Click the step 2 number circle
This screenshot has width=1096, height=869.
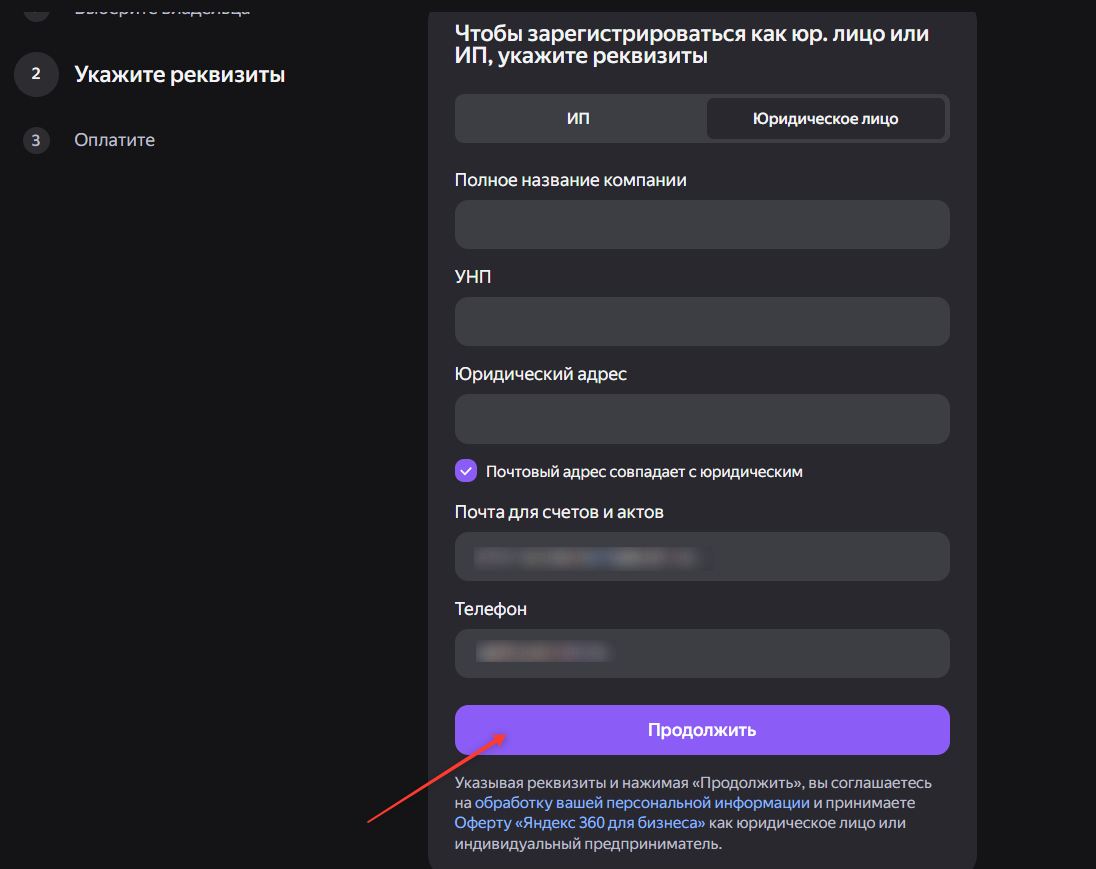[36, 74]
